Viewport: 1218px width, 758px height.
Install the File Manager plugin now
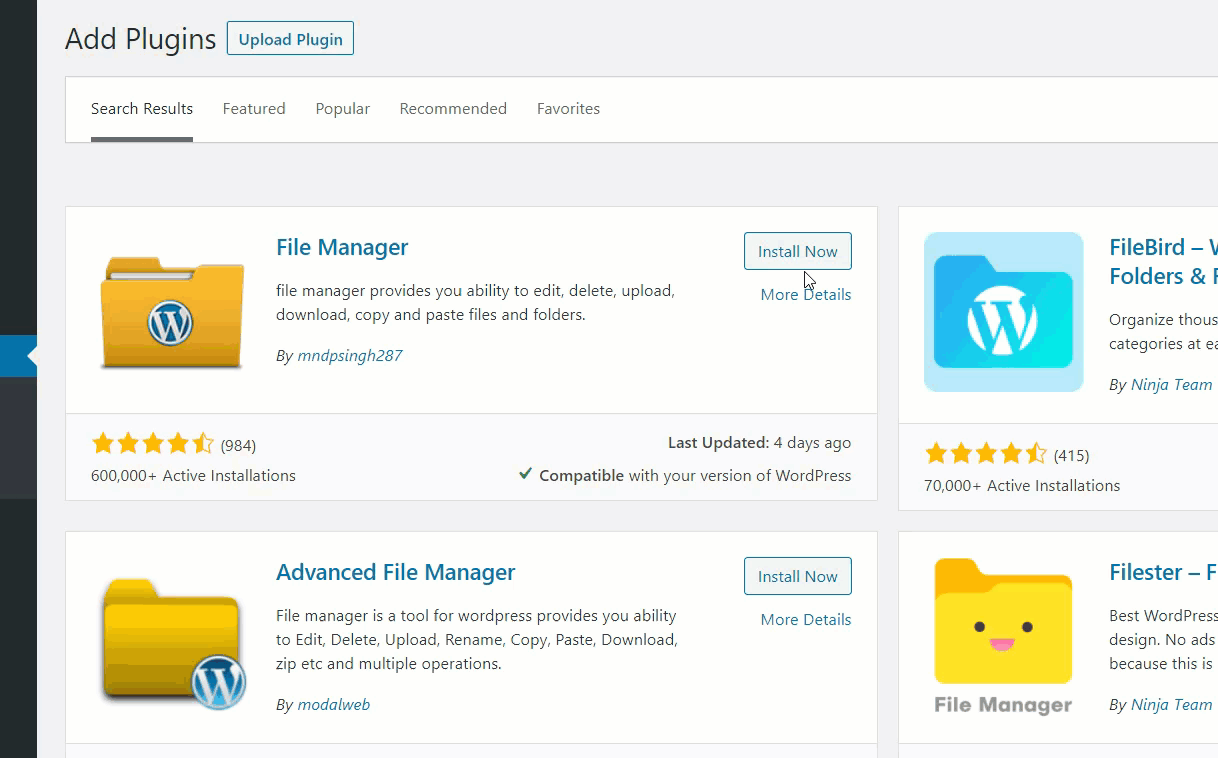[797, 251]
